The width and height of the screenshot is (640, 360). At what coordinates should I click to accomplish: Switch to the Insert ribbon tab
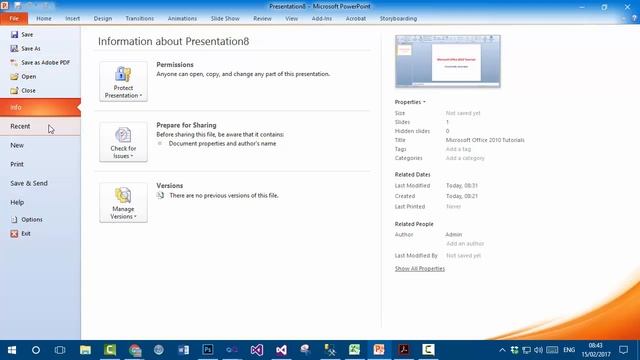point(73,19)
